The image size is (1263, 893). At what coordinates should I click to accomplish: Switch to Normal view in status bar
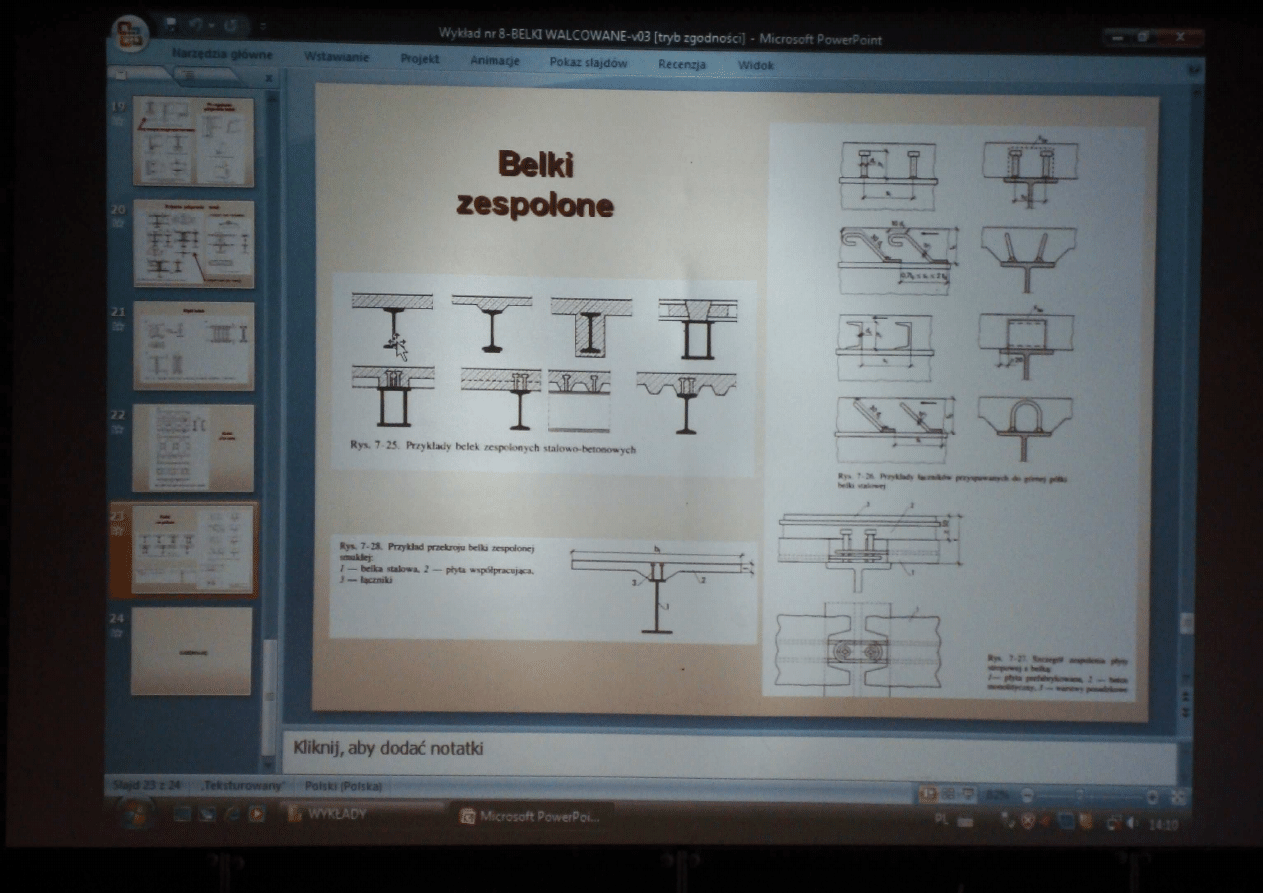(x=926, y=795)
